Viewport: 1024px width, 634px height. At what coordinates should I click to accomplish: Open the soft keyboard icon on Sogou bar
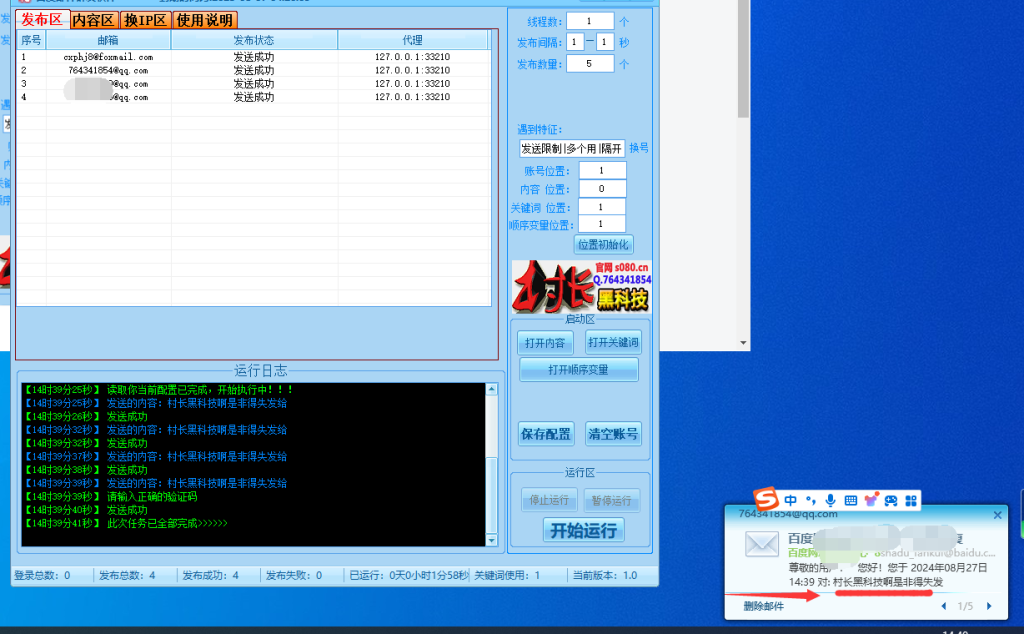tap(851, 500)
